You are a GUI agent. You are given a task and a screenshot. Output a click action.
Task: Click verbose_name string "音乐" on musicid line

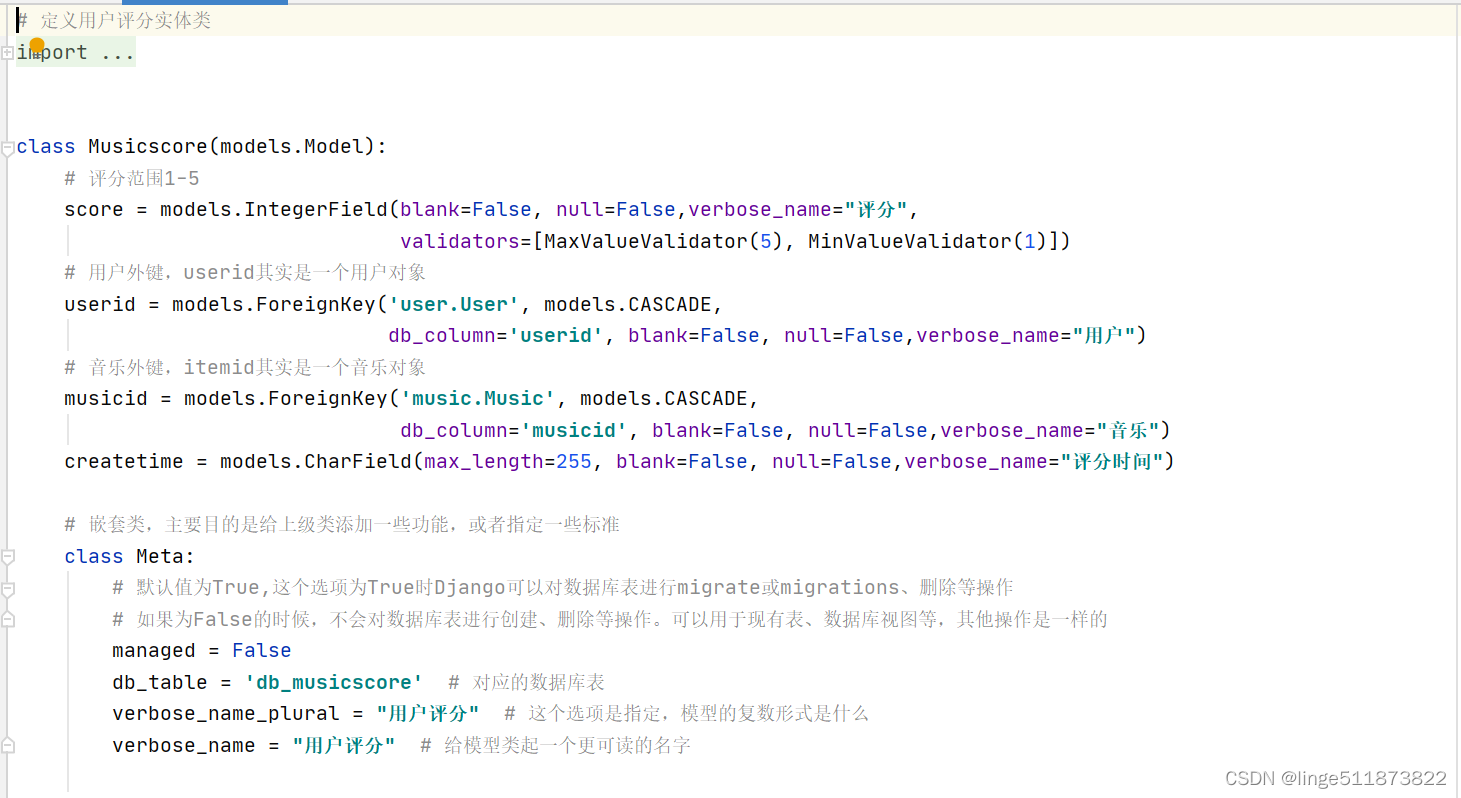pyautogui.click(x=1128, y=431)
